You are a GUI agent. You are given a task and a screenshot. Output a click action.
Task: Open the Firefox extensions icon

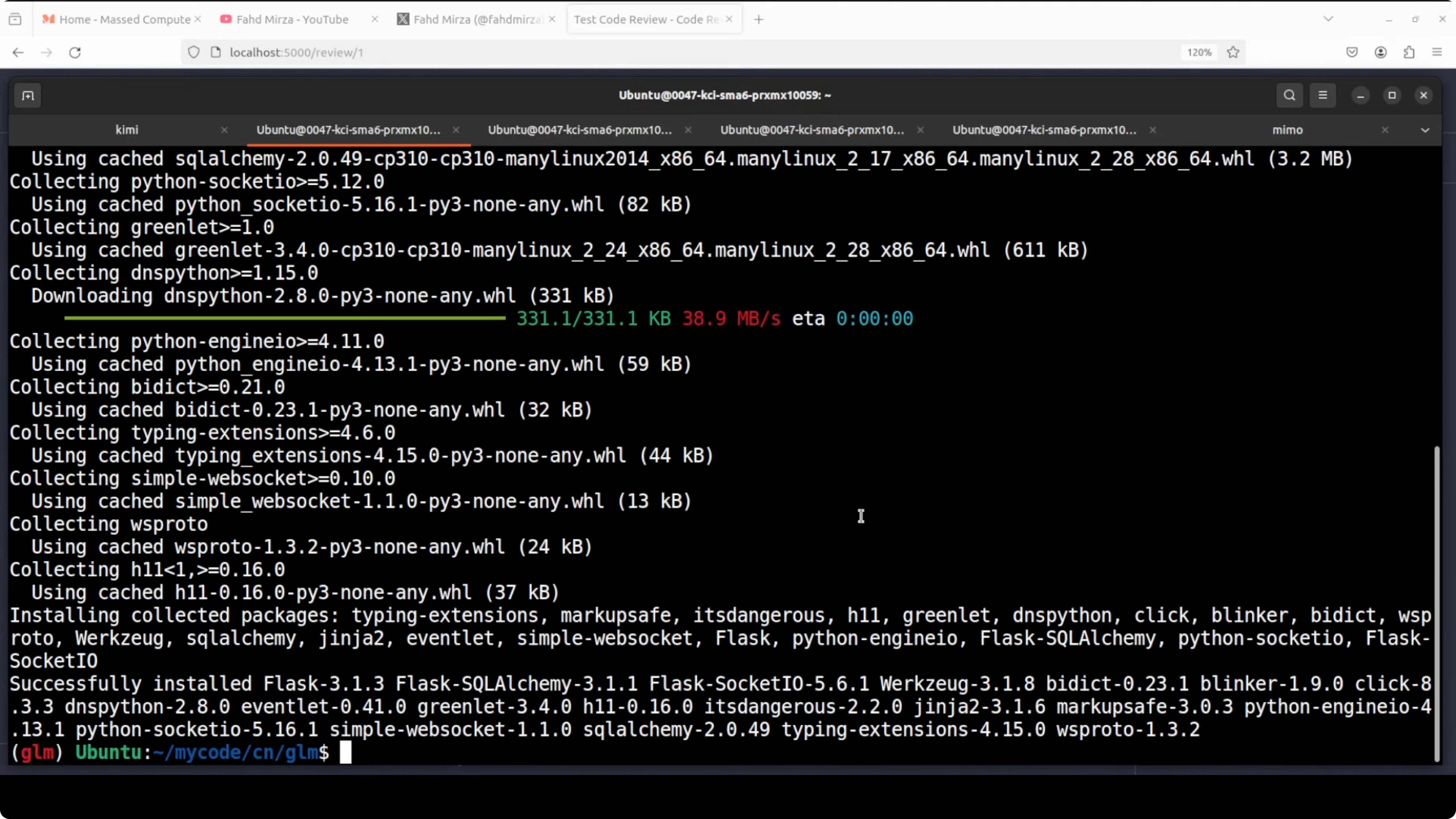coord(1409,53)
